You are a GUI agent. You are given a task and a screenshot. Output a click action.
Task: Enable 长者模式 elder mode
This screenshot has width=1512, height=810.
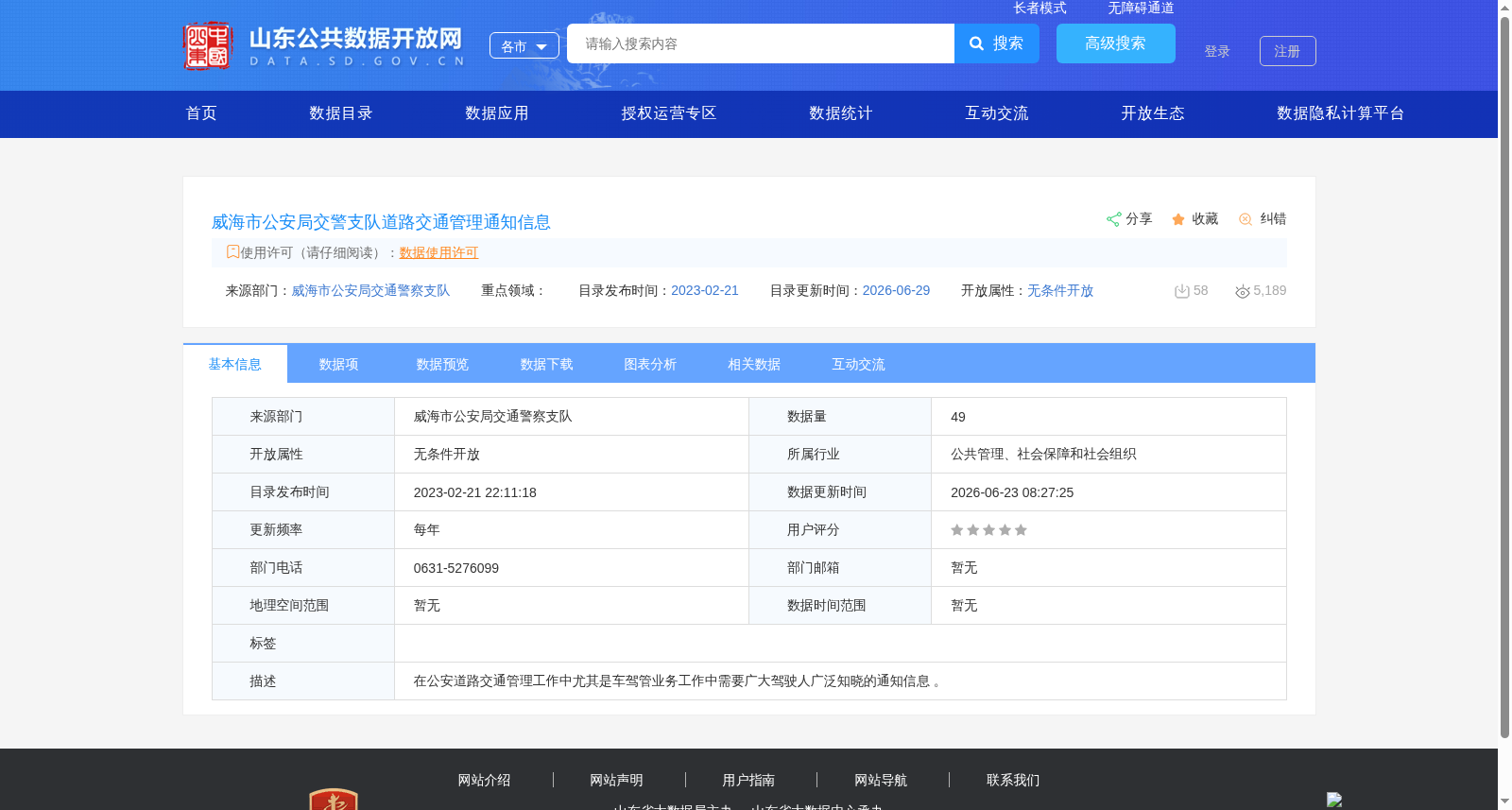(1040, 9)
